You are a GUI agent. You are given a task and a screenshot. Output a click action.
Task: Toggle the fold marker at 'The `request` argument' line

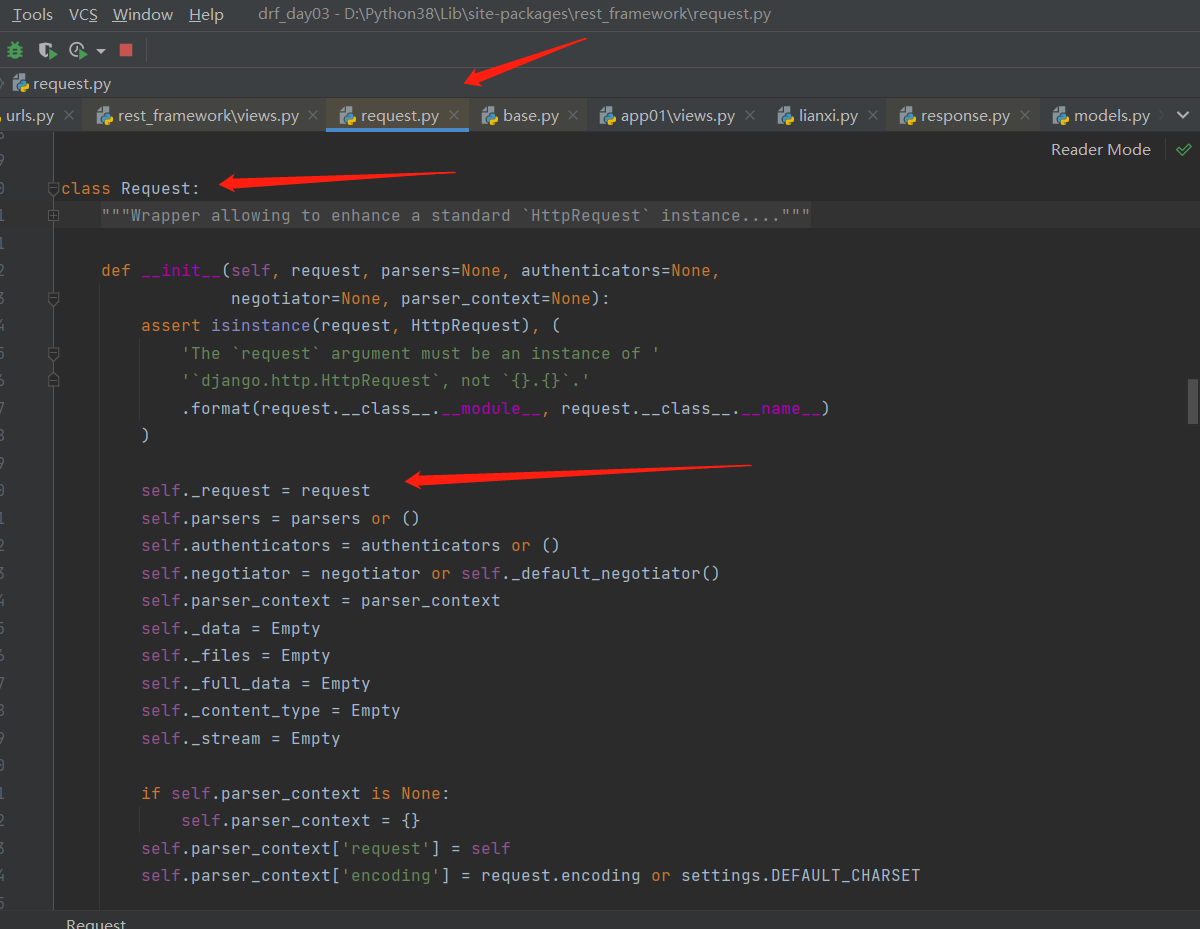pyautogui.click(x=53, y=353)
